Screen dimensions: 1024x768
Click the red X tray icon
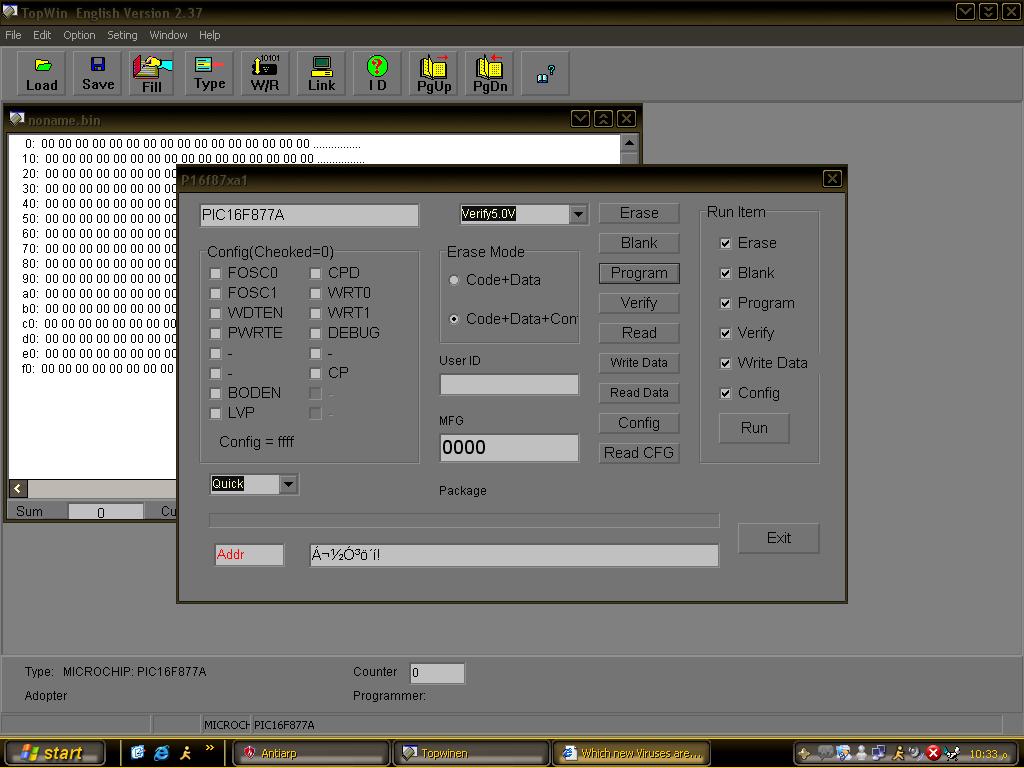933,753
